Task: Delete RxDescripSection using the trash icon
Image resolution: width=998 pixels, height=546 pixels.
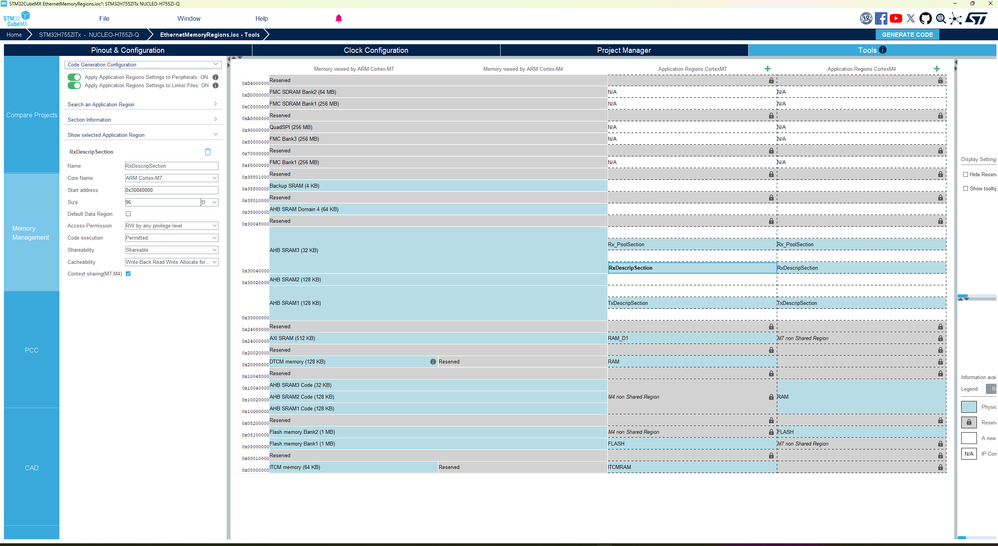Action: click(x=207, y=151)
